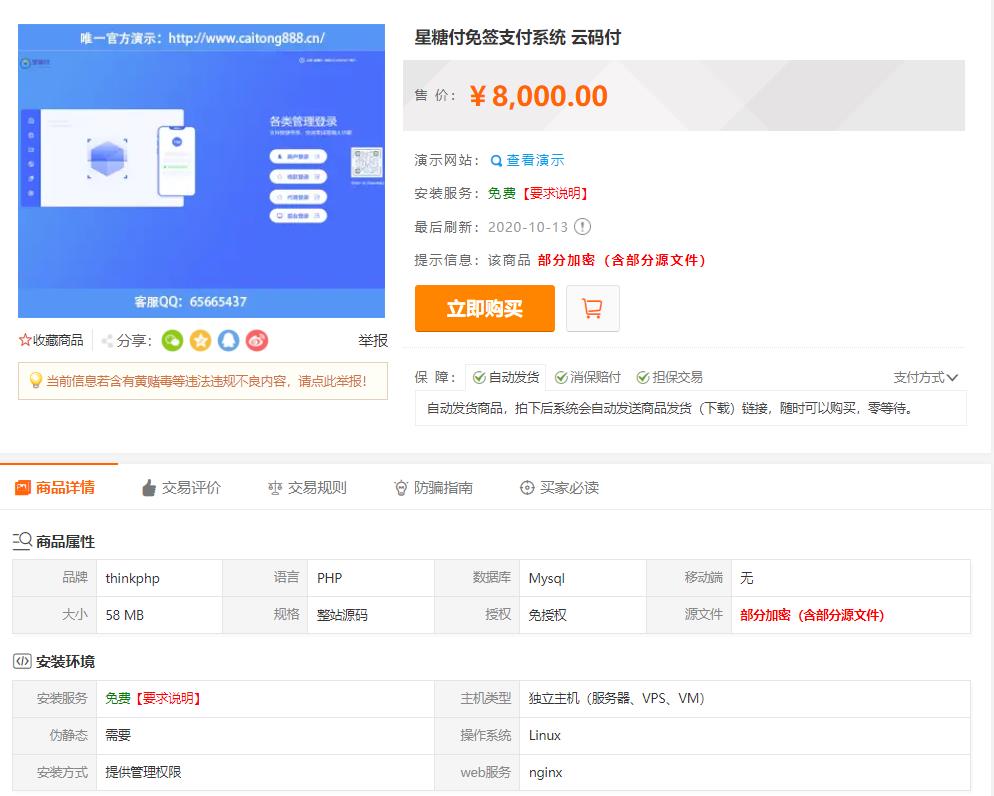Share to Weibo red icon
Viewport: 994px width, 796px height.
coord(257,341)
